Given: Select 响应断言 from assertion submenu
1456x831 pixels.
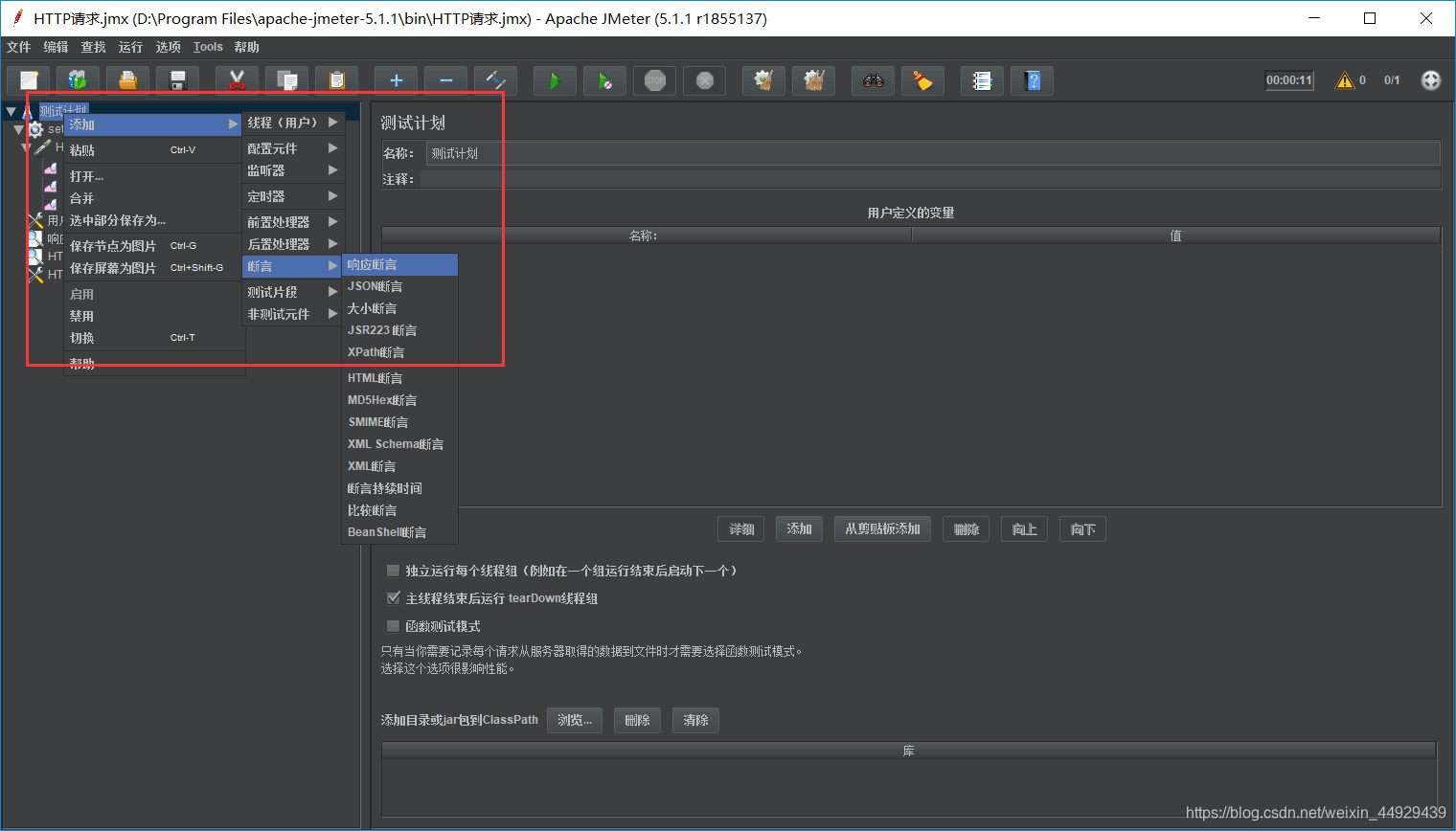Looking at the screenshot, I should (399, 264).
